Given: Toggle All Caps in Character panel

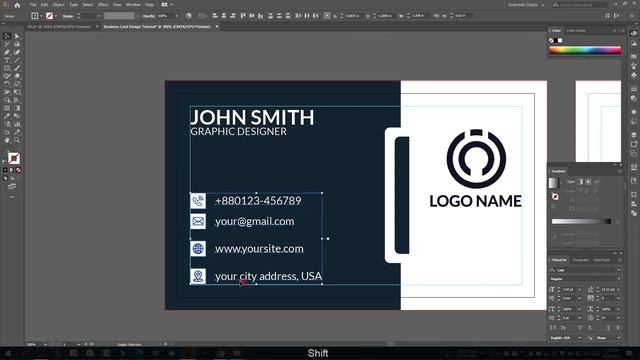Looking at the screenshot, I should coord(553,328).
